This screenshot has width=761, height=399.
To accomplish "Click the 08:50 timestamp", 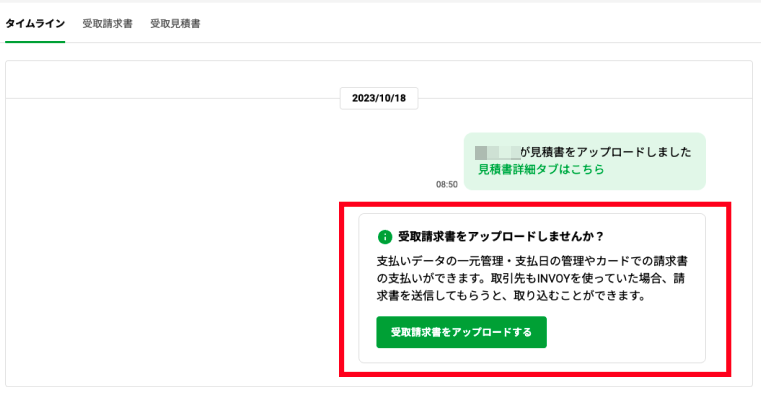I will 447,184.
